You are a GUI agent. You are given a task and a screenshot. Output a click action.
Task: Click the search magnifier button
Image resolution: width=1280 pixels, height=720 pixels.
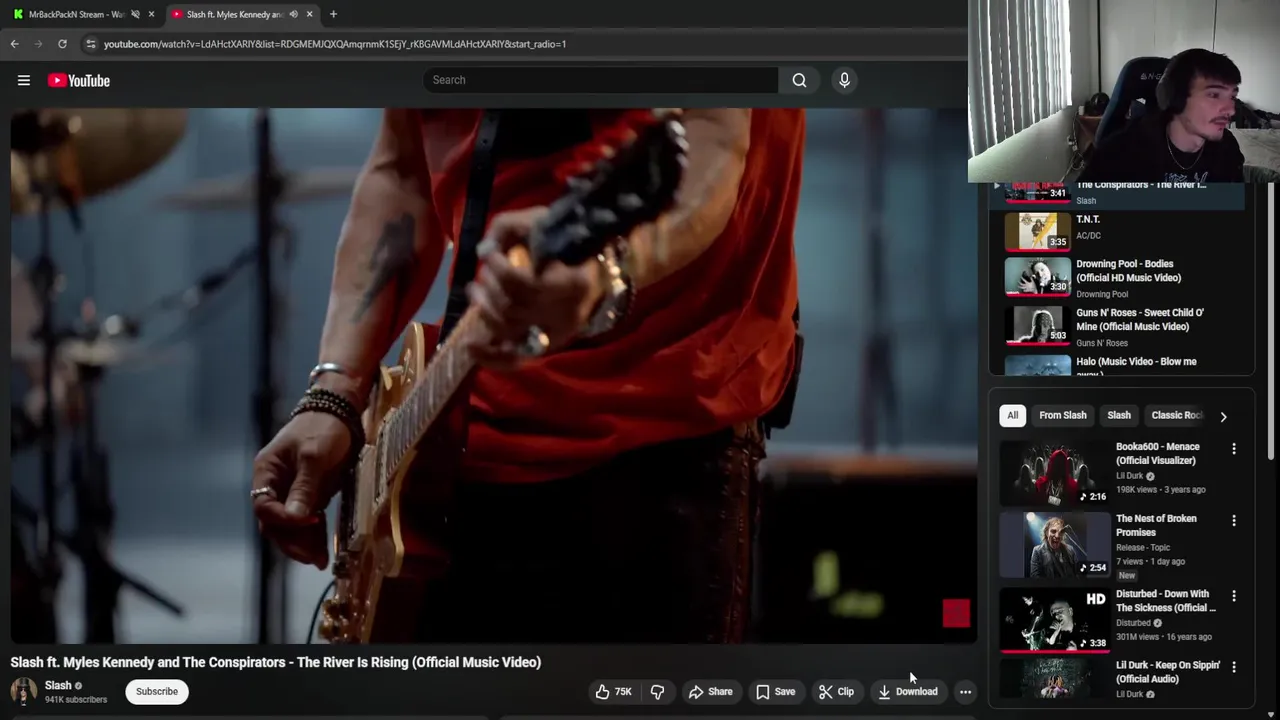click(x=799, y=80)
